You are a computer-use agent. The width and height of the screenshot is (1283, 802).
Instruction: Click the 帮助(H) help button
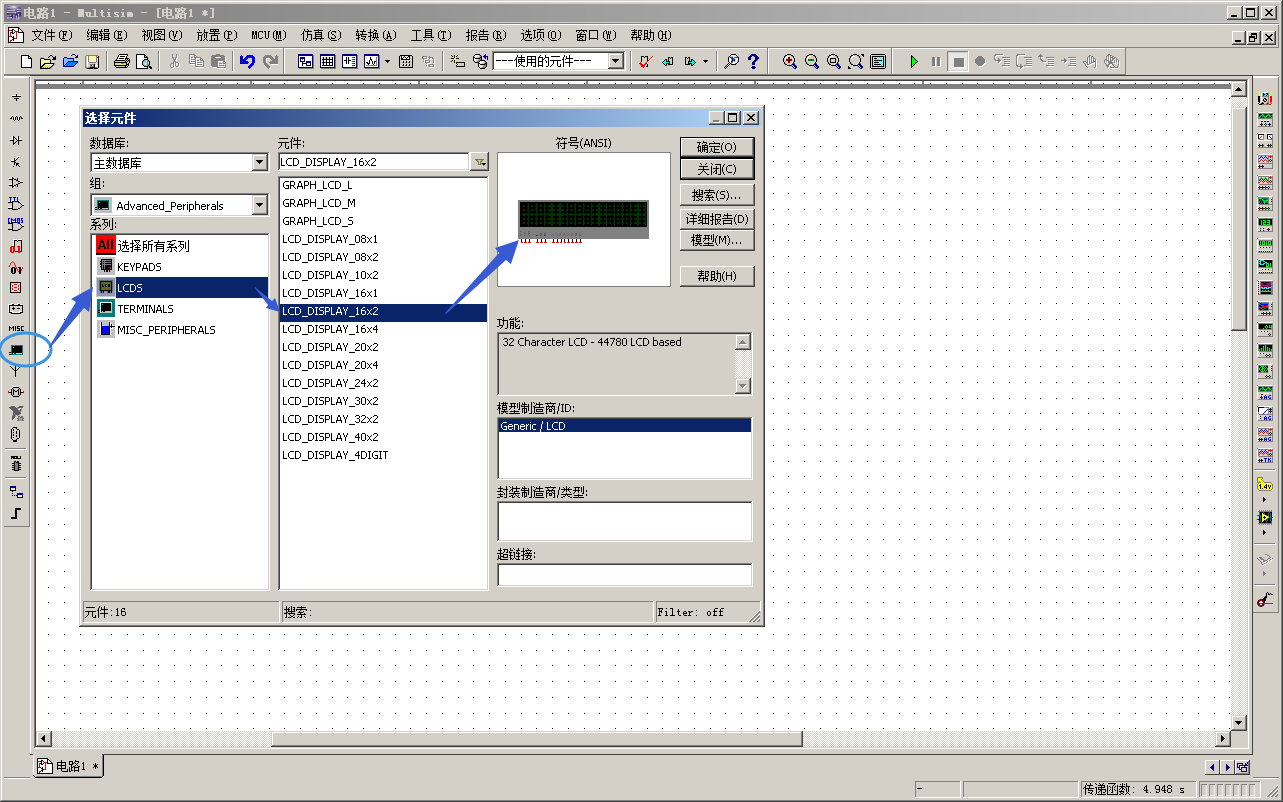tap(717, 276)
